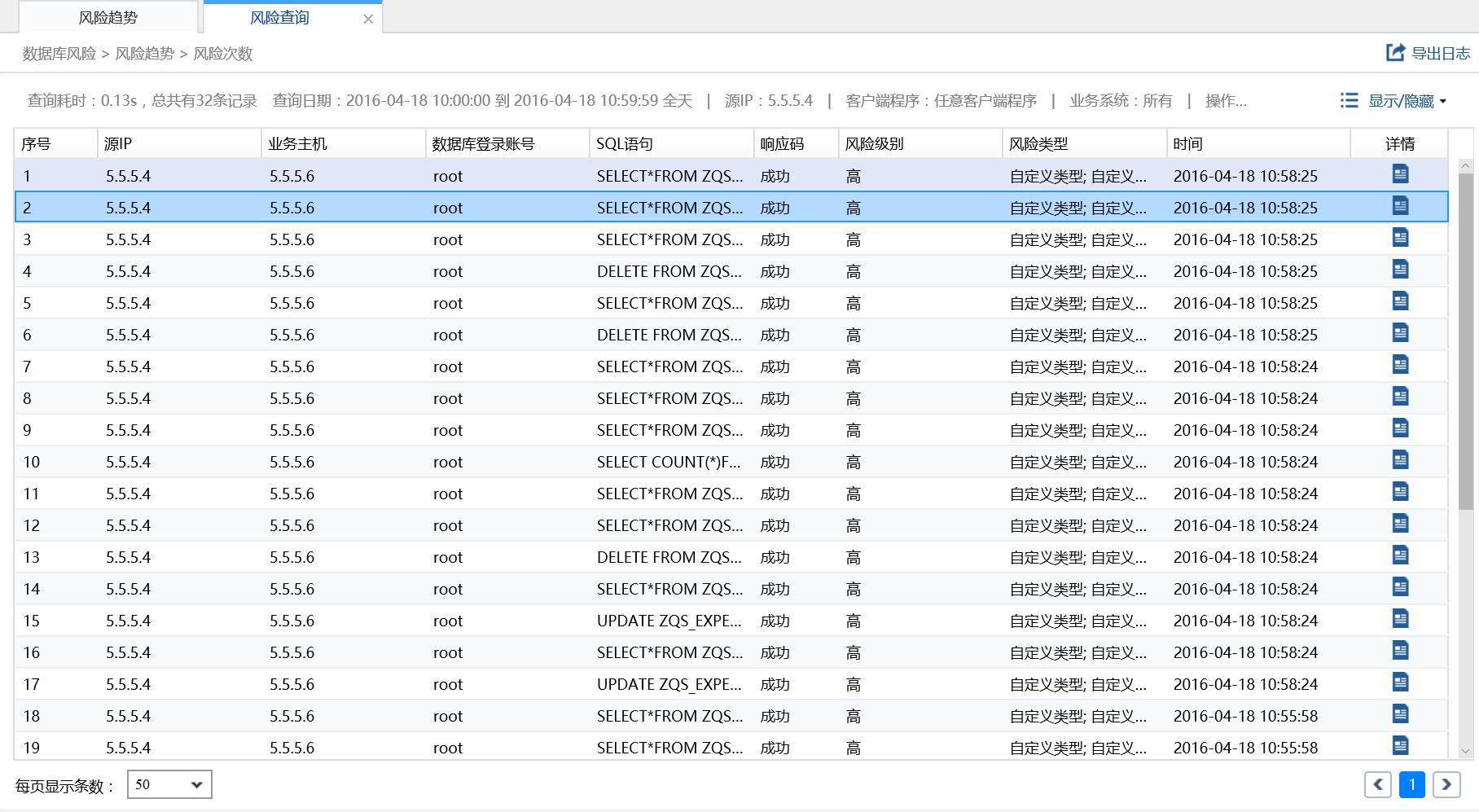Click the show/hide columns list icon

click(x=1350, y=100)
